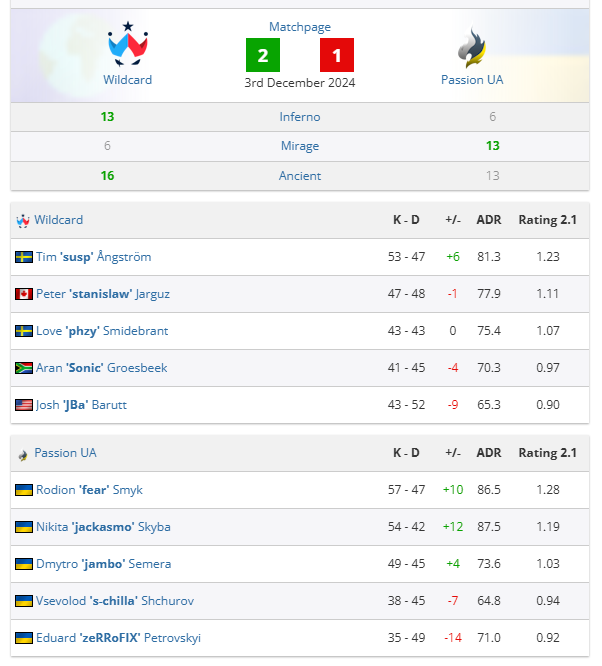Select the Mirage map link

click(x=300, y=146)
